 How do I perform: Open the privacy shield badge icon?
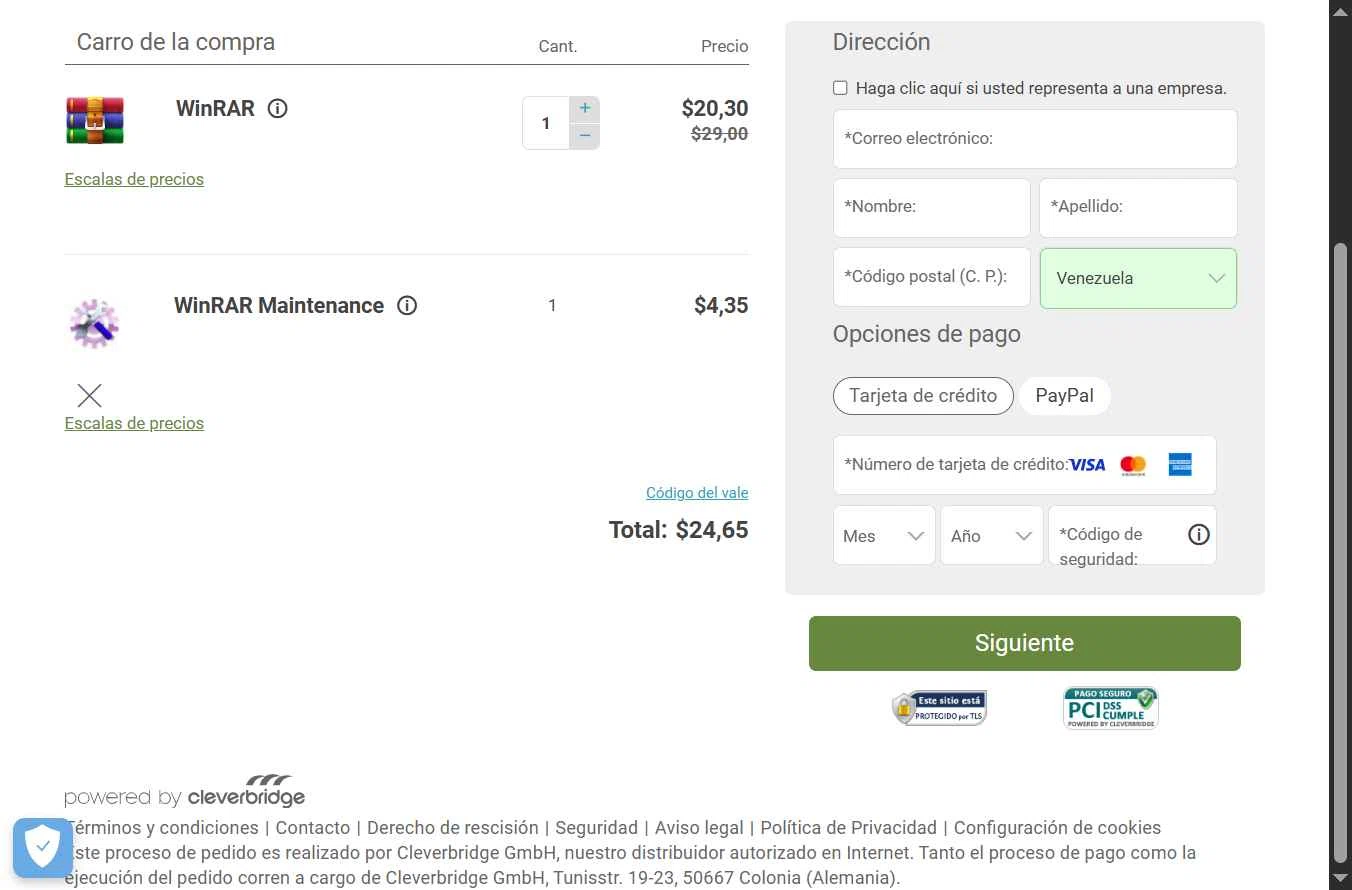click(43, 847)
